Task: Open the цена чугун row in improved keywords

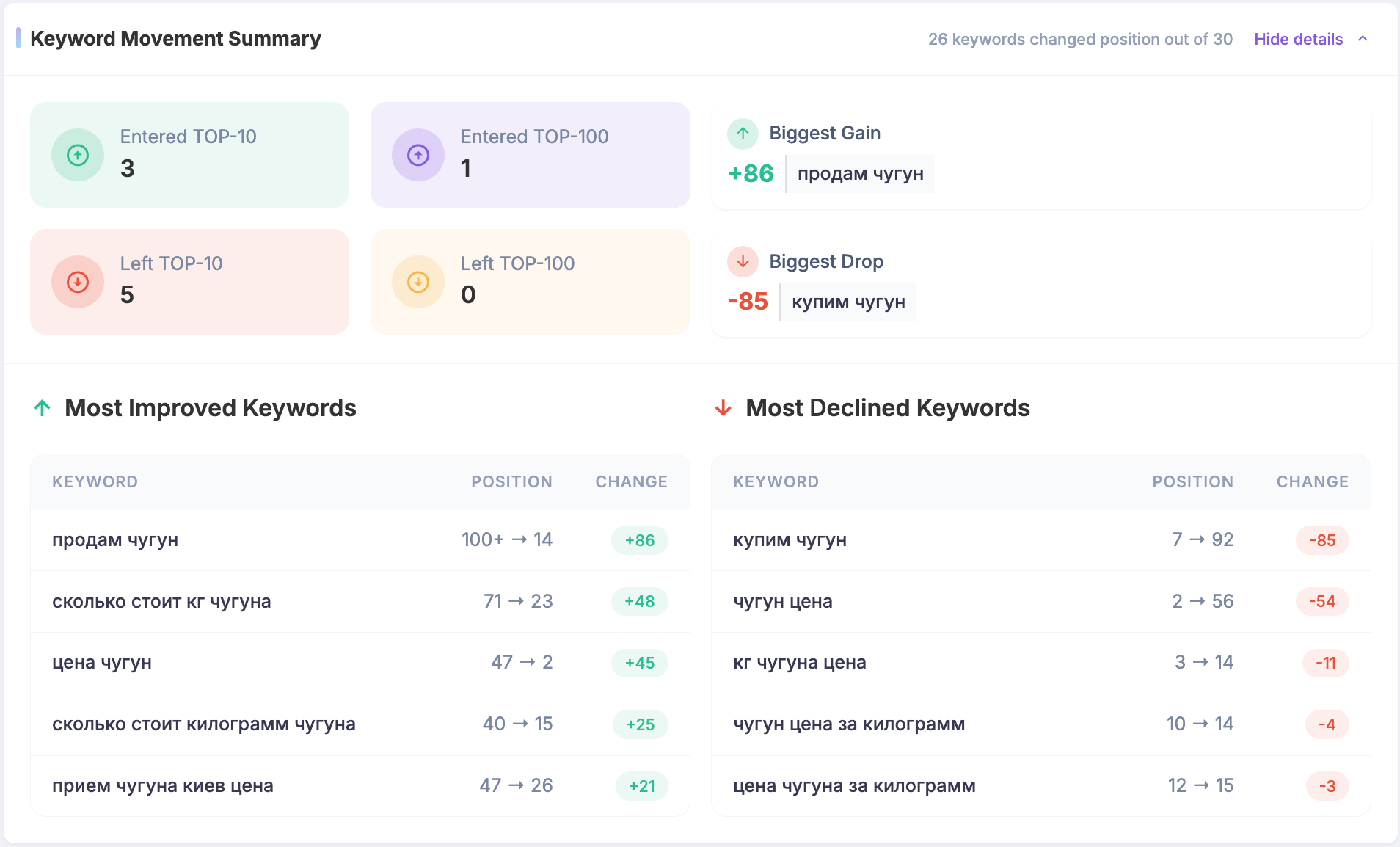Action: pyautogui.click(x=102, y=663)
